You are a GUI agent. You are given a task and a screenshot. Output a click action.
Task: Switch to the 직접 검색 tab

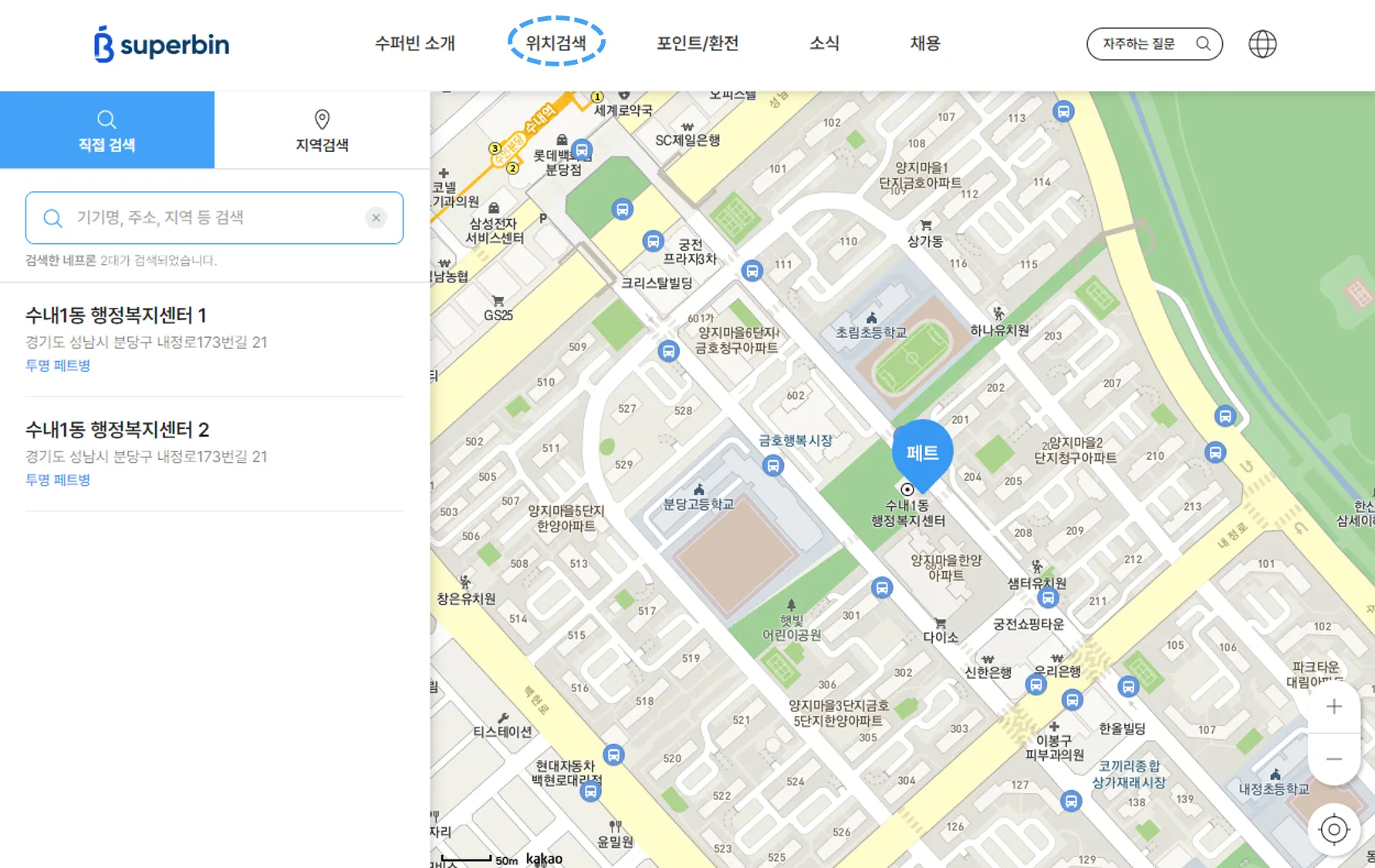[106, 131]
